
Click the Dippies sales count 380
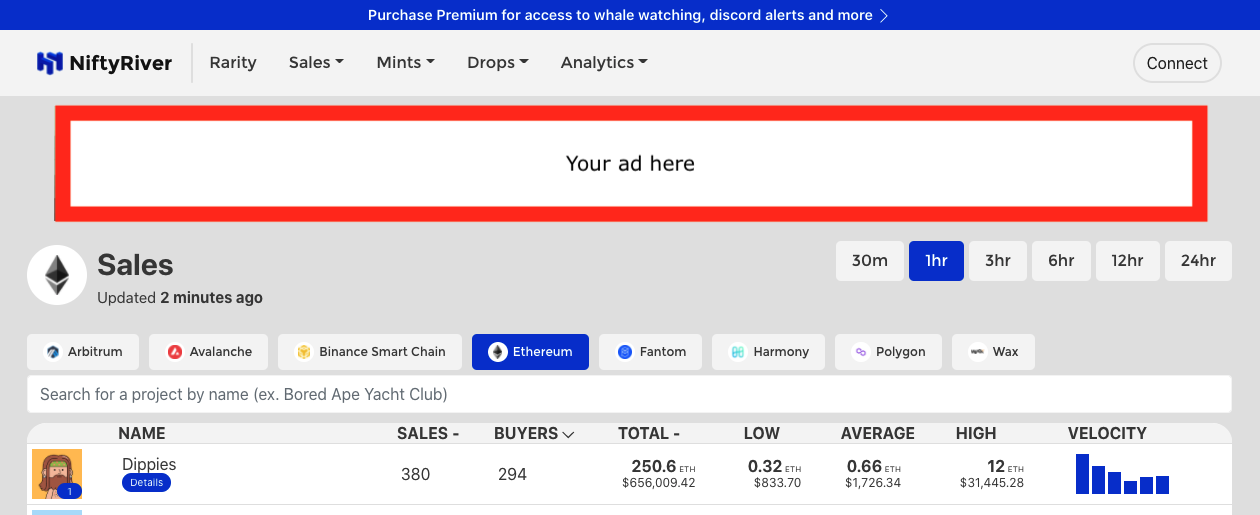pos(415,474)
